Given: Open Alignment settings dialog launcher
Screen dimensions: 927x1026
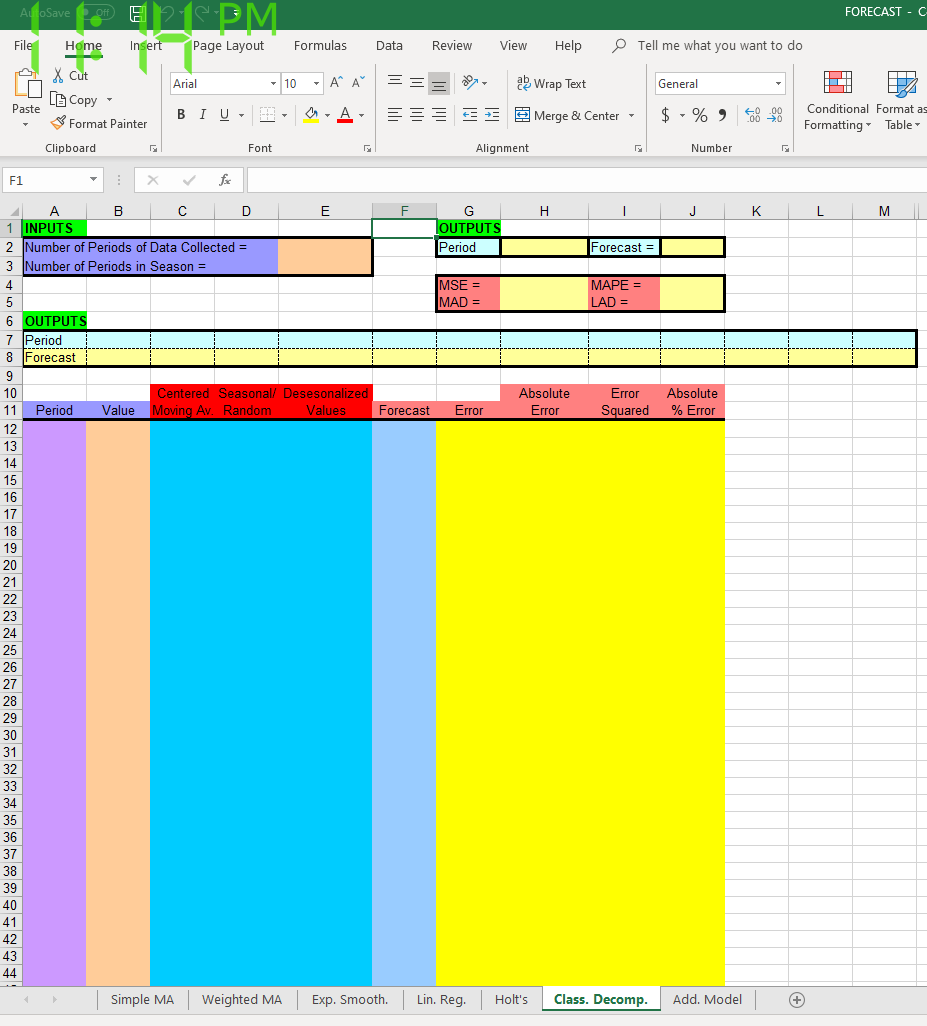Looking at the screenshot, I should click(638, 149).
